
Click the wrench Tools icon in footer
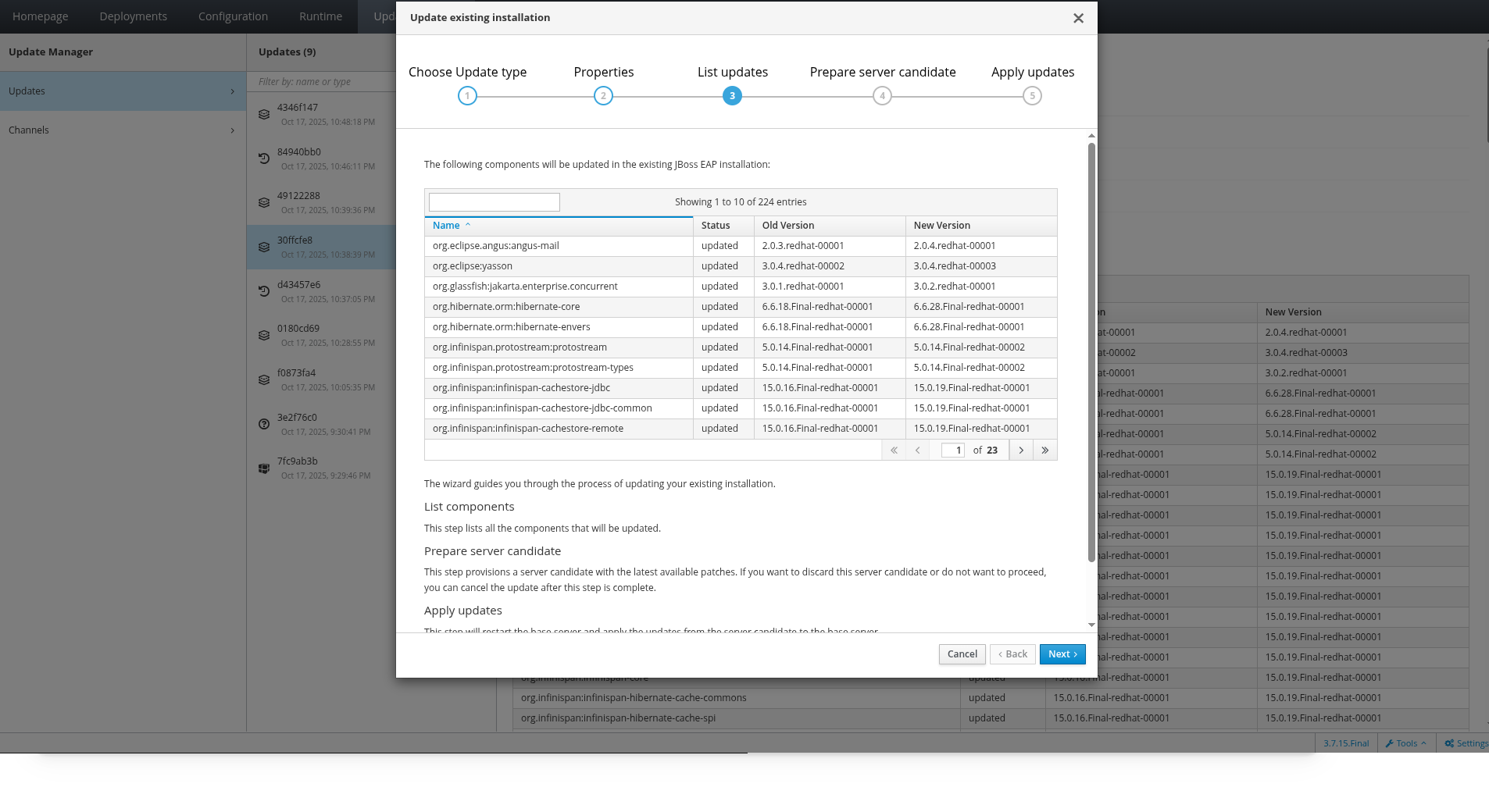tap(1390, 743)
